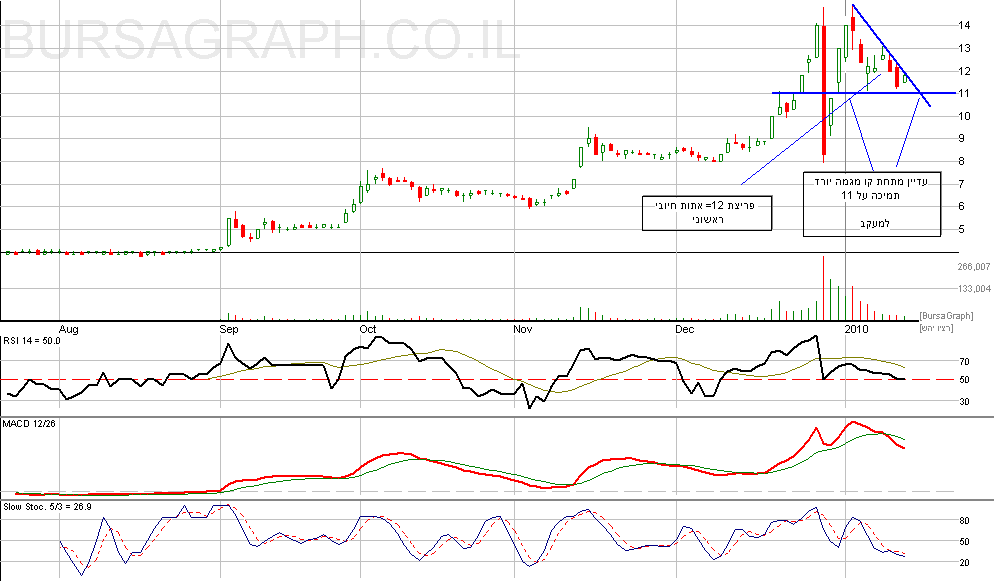Select the Oct label on time axis
The height and width of the screenshot is (581, 994).
367,328
